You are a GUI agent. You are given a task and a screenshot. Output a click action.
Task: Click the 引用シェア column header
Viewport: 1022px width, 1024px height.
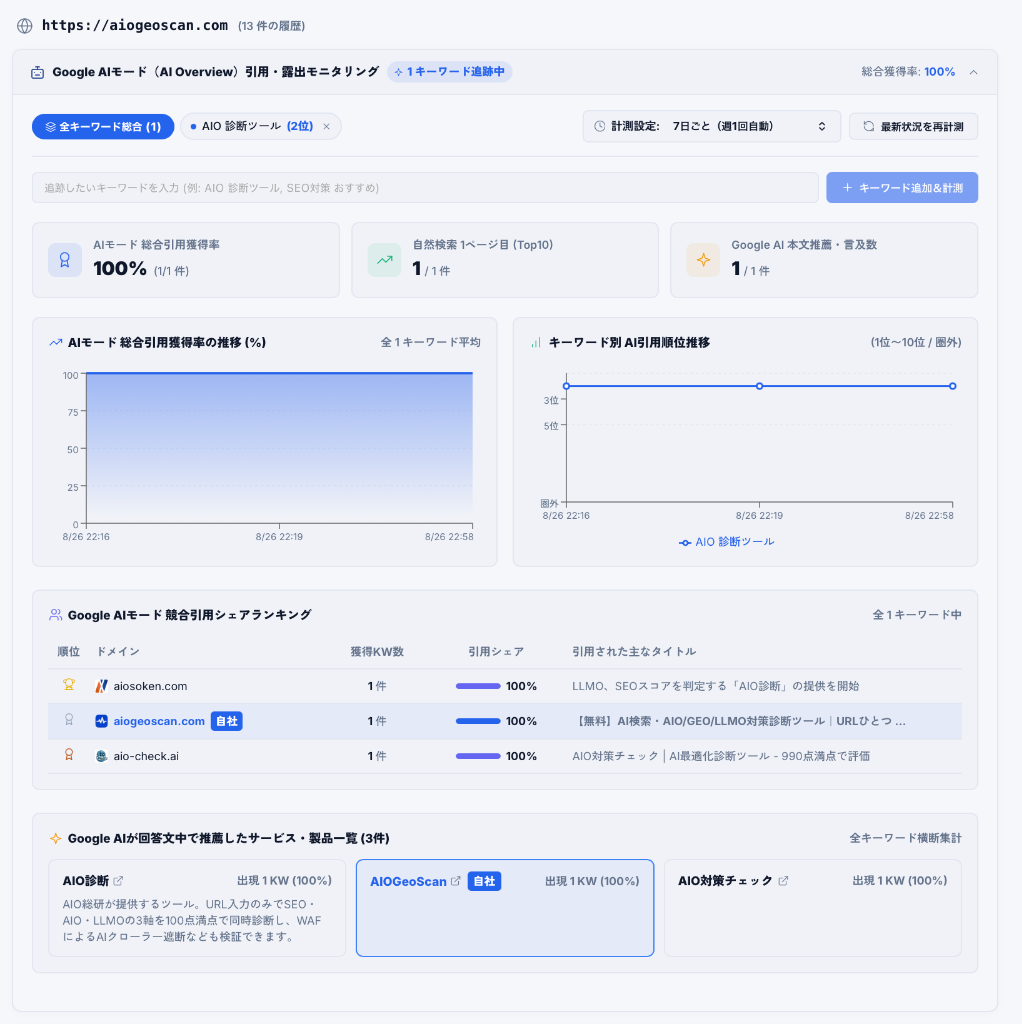point(496,652)
